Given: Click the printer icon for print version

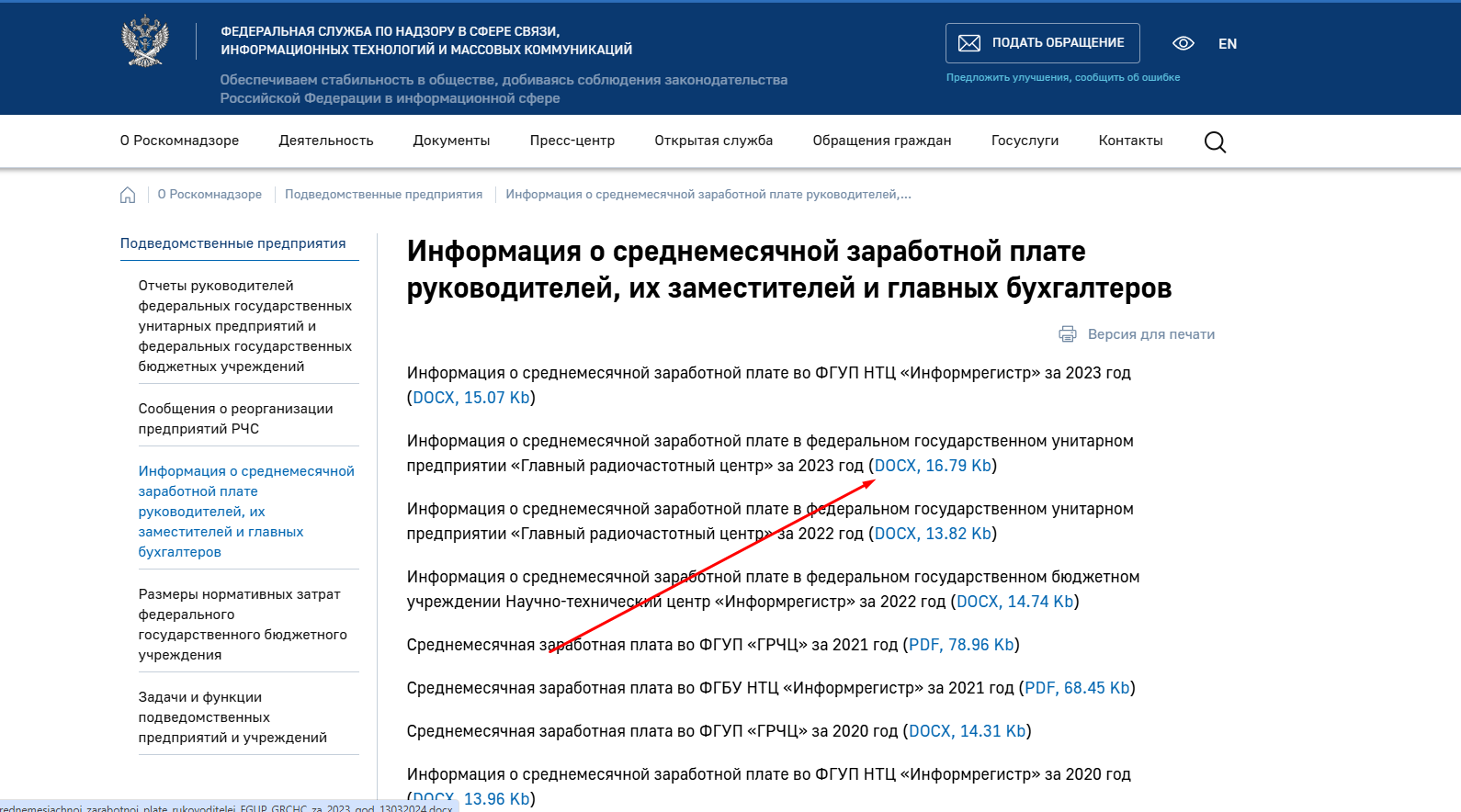Looking at the screenshot, I should [1068, 334].
